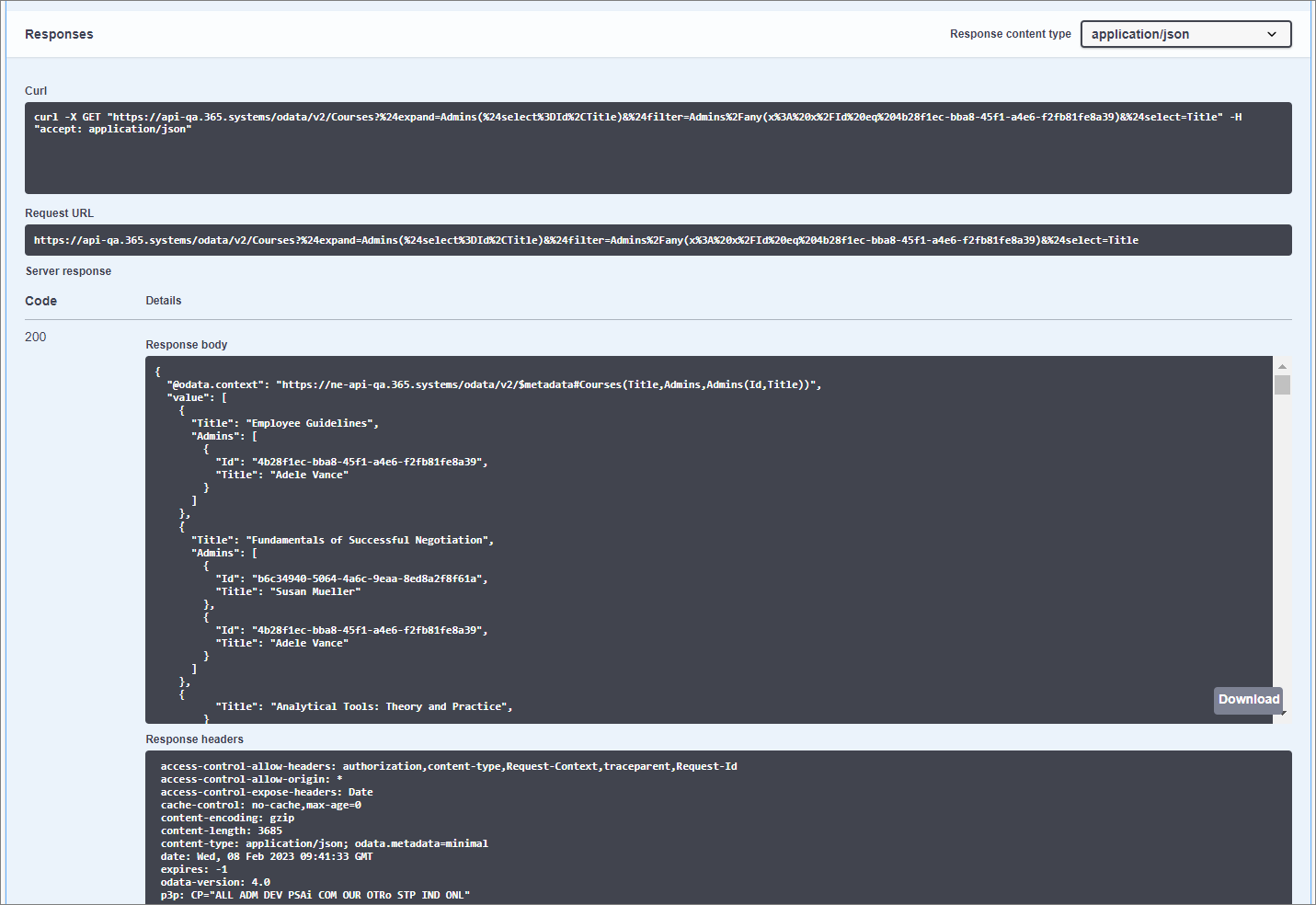Click the response body scroll-up arrow

tap(1282, 366)
